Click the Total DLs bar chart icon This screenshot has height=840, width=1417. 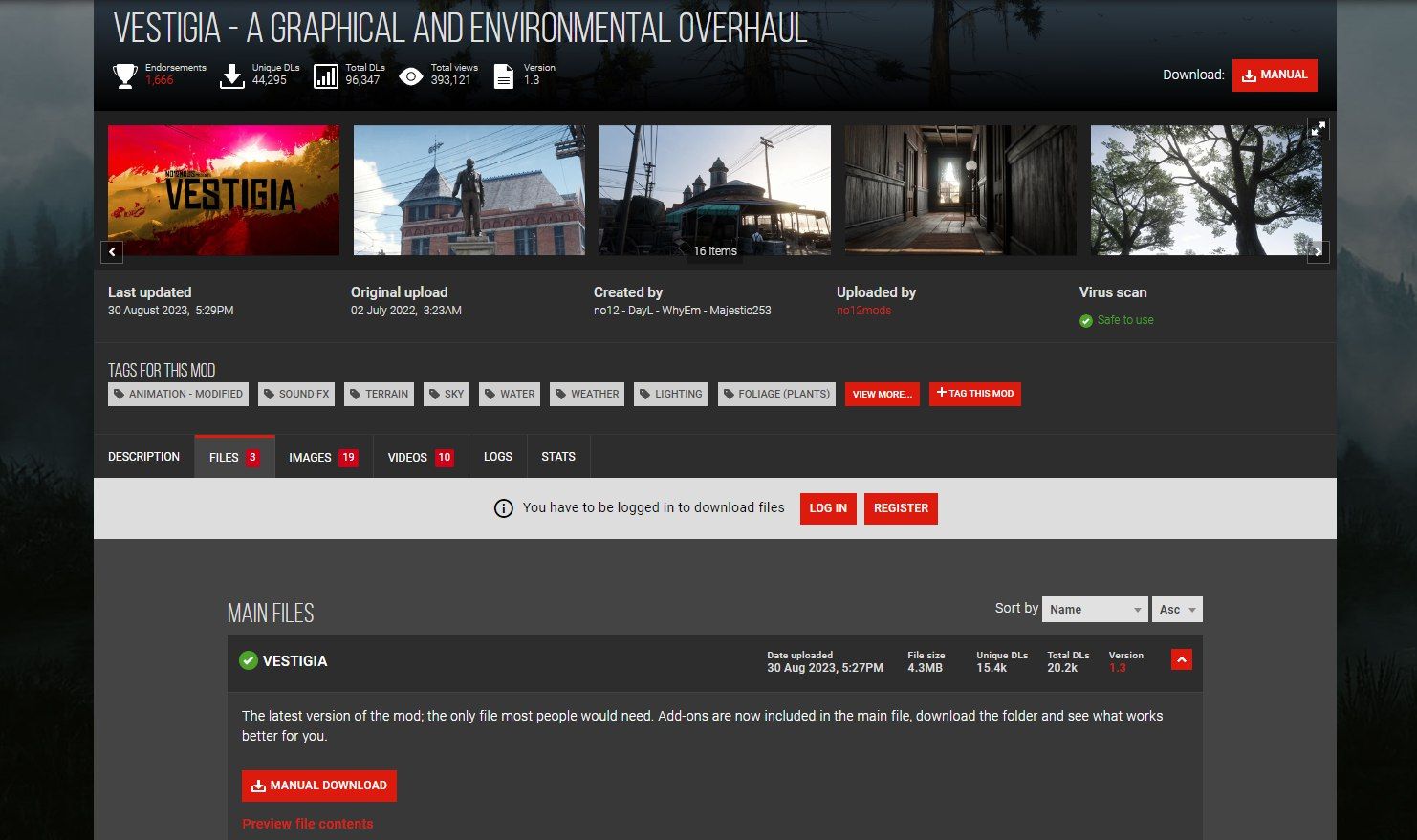coord(326,76)
